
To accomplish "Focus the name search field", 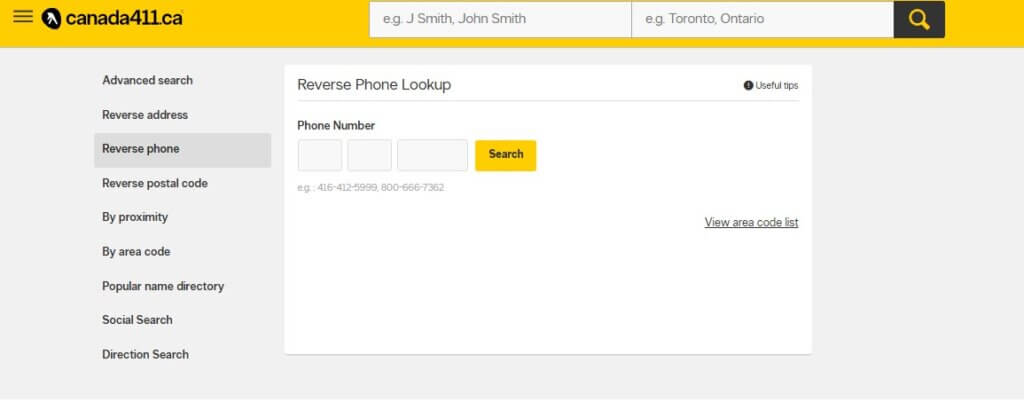I will click(x=500, y=20).
